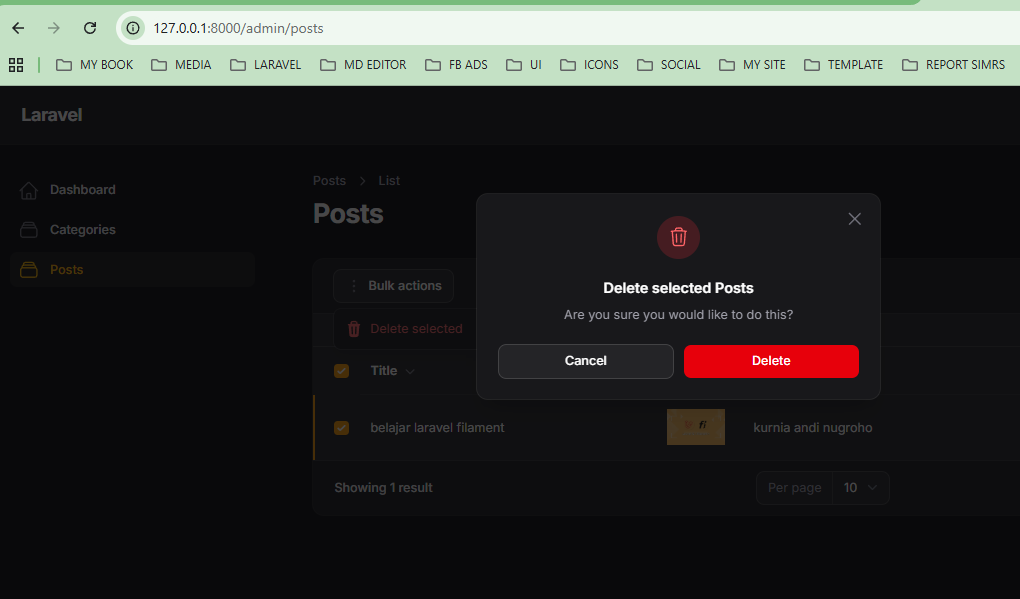Click the back navigation arrow icon
The image size is (1020, 599).
[17, 28]
